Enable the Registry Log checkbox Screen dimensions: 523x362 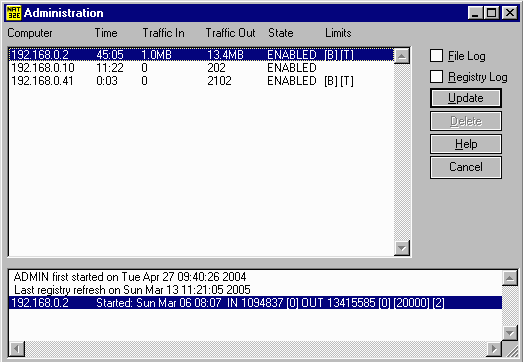[x=437, y=76]
